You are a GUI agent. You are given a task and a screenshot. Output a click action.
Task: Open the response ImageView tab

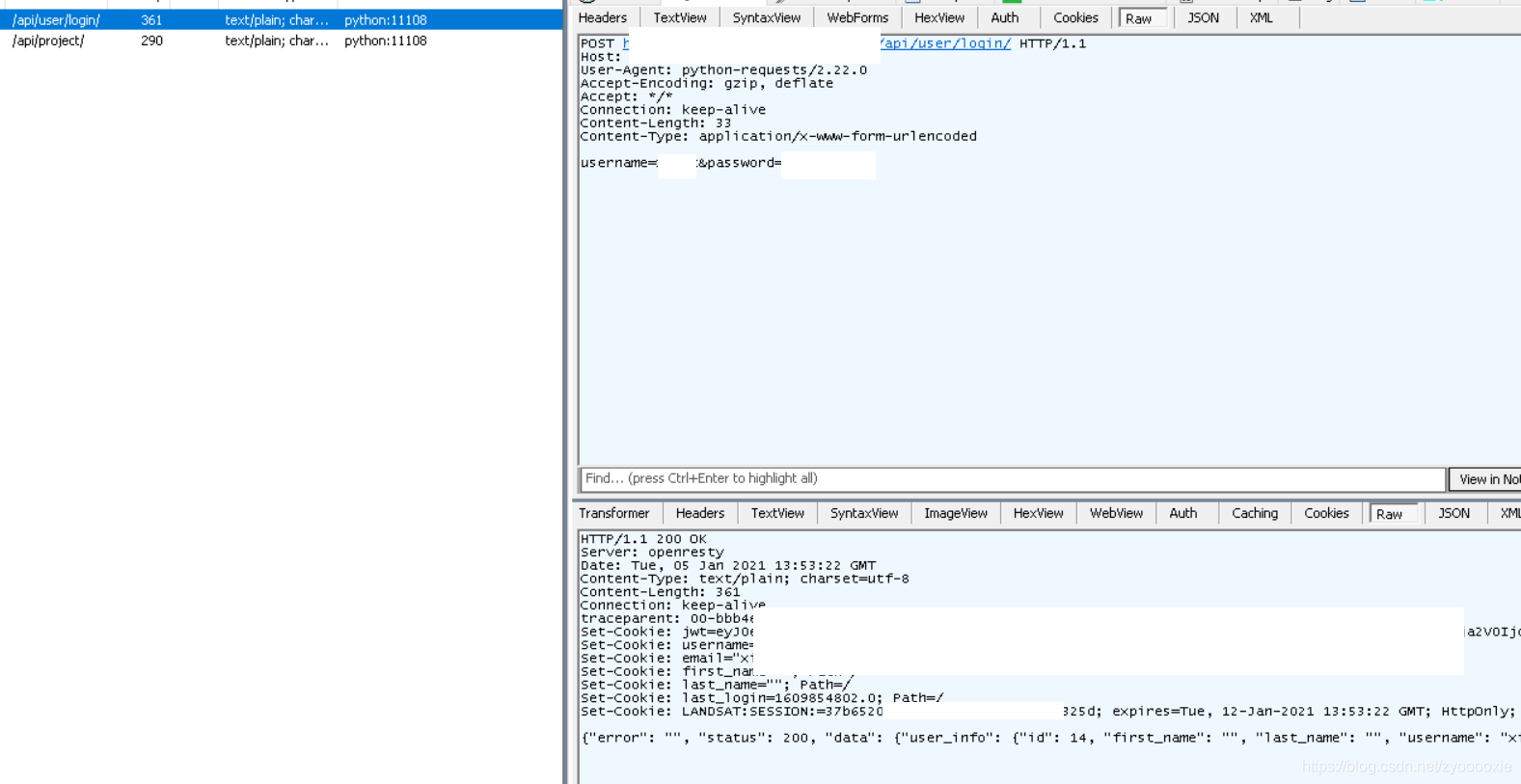tap(956, 513)
